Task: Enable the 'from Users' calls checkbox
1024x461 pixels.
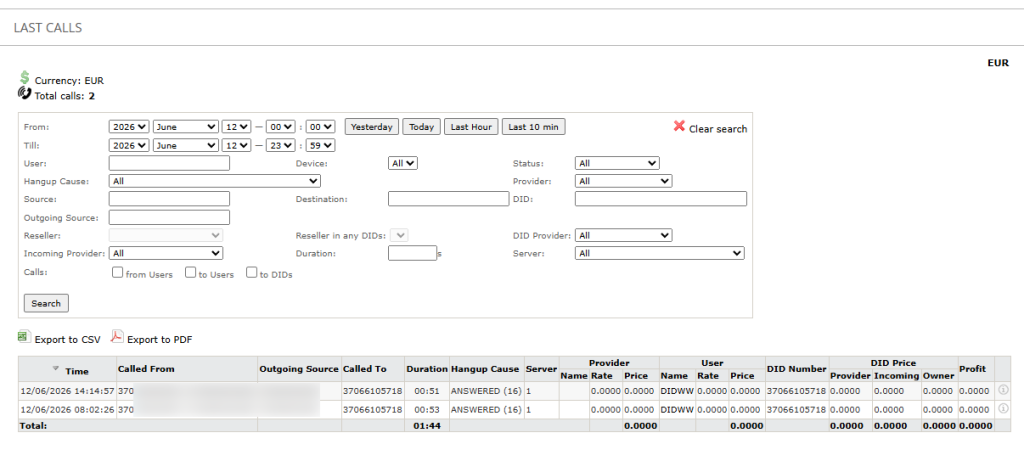Action: coord(118,273)
